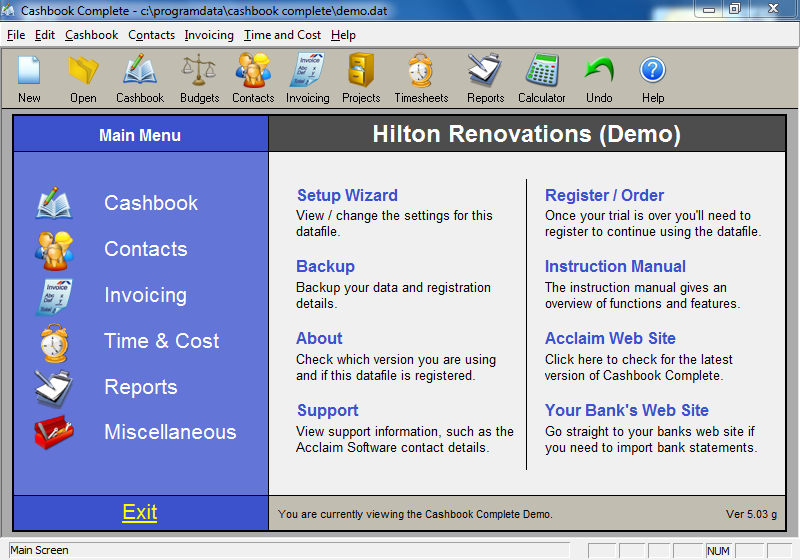Visit the Acclaim Web Site link
The image size is (800, 560).
coord(610,338)
